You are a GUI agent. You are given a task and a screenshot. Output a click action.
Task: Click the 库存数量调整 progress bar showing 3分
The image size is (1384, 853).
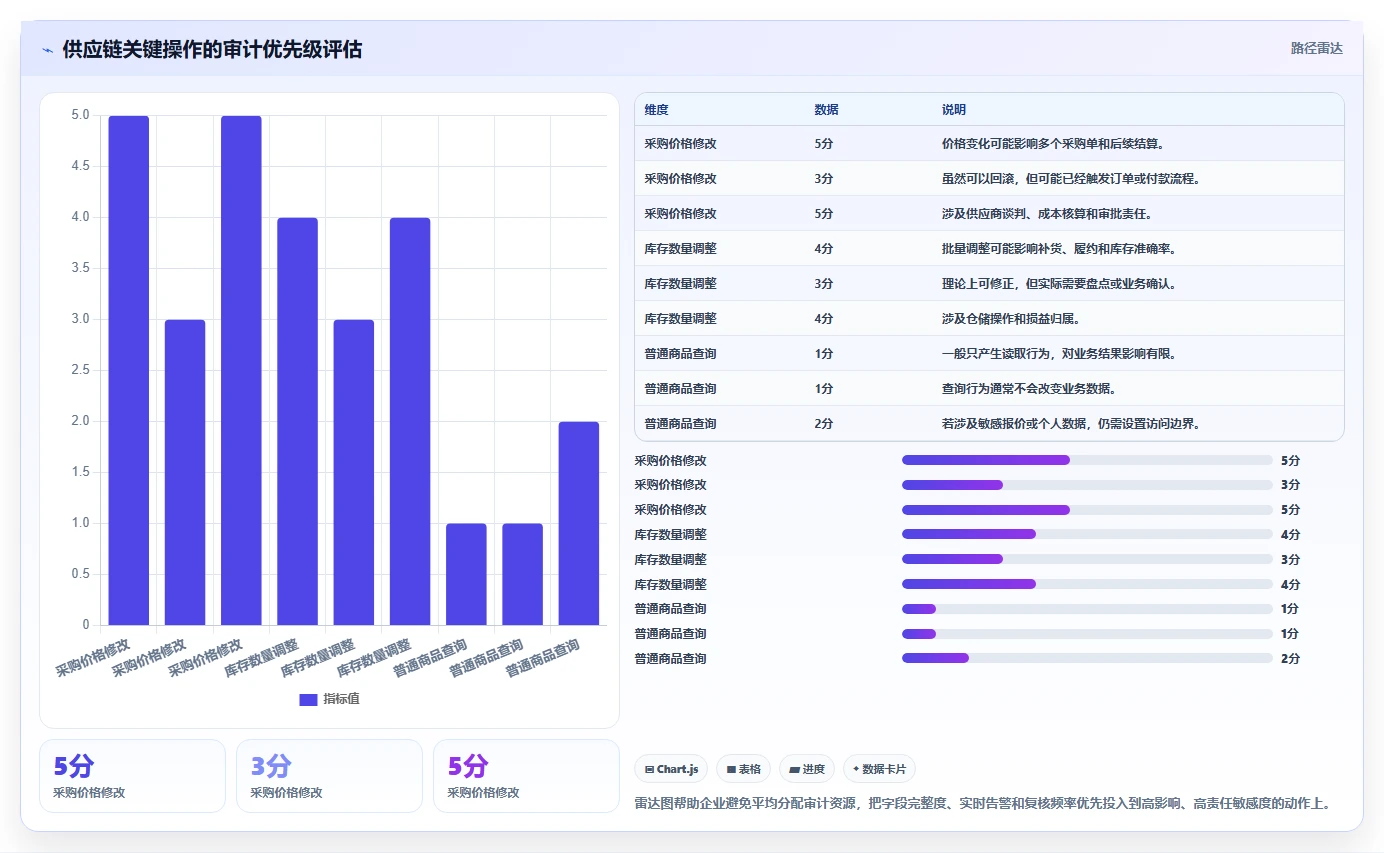pyautogui.click(x=1087, y=559)
